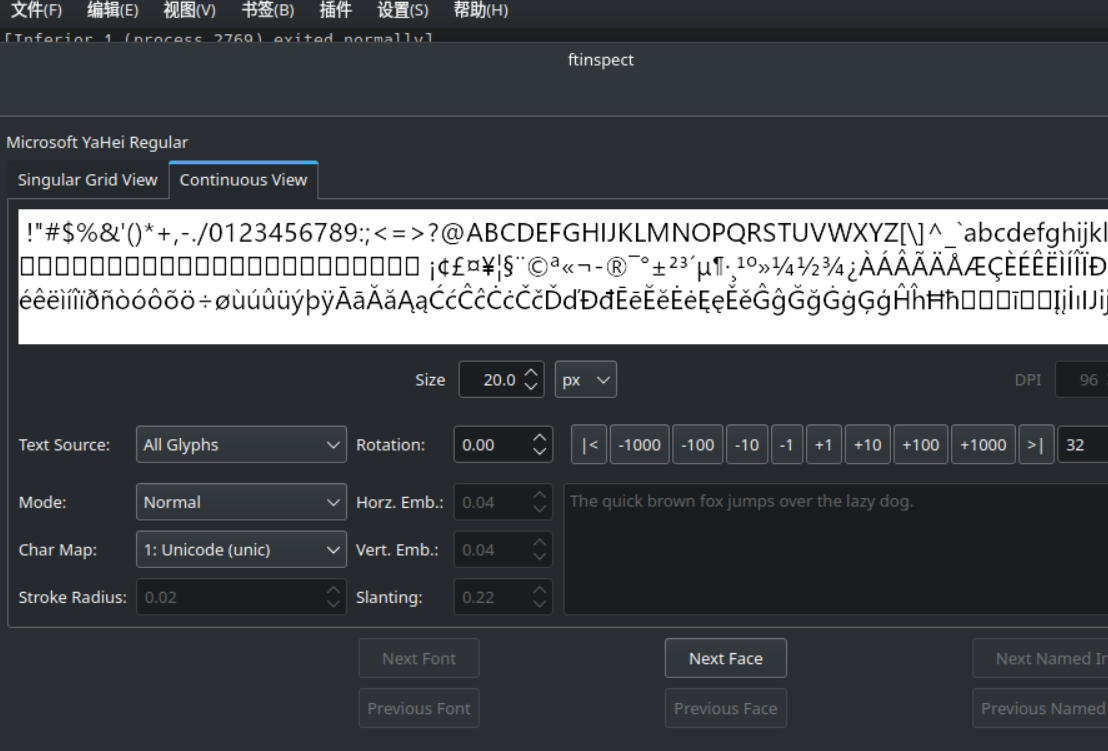Click the -10 index button
The height and width of the screenshot is (751, 1108).
747,445
